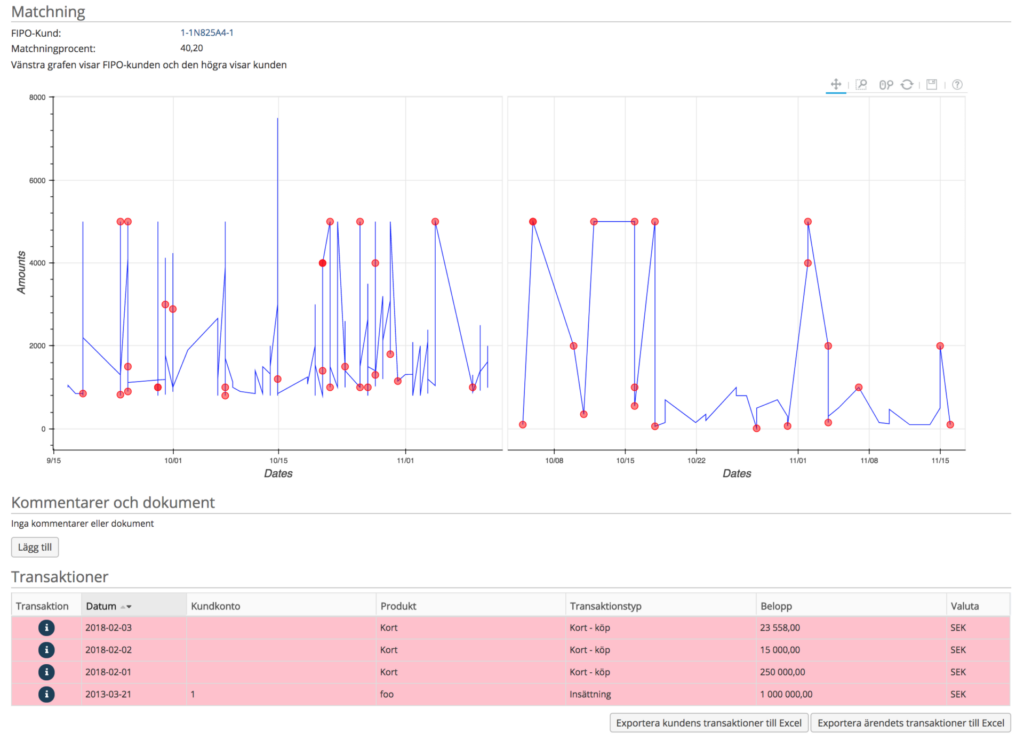Click the Lägg till button
Screen dimensions: 1024x741
click(x=35, y=547)
